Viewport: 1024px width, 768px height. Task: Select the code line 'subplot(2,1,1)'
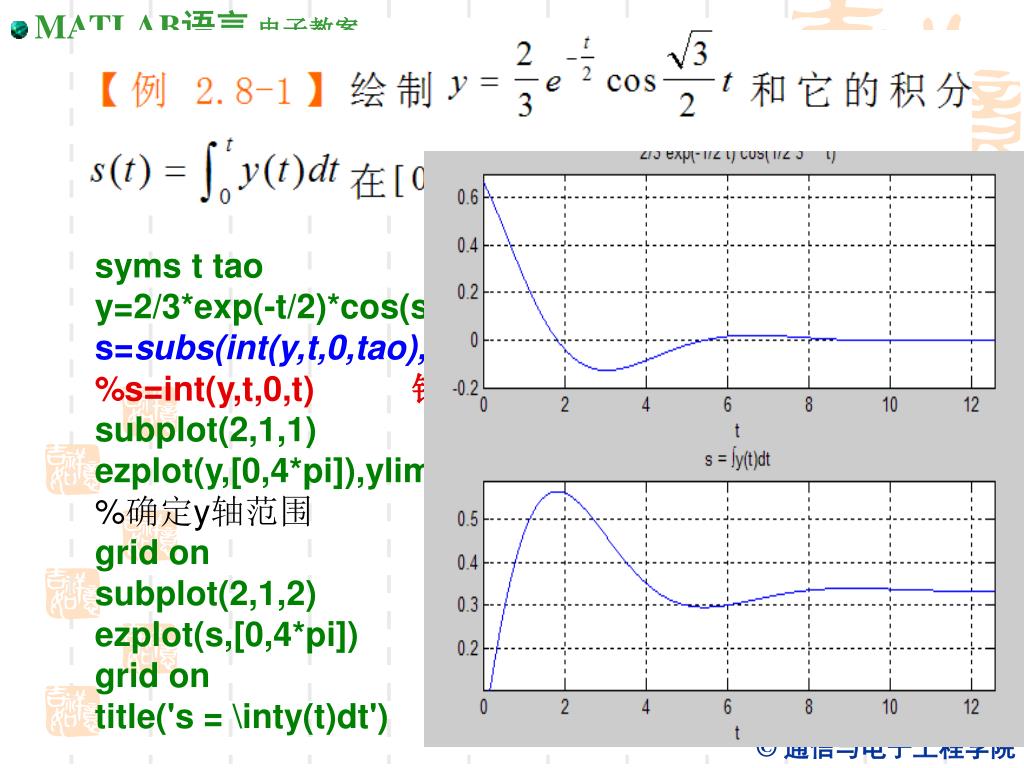pyautogui.click(x=205, y=431)
